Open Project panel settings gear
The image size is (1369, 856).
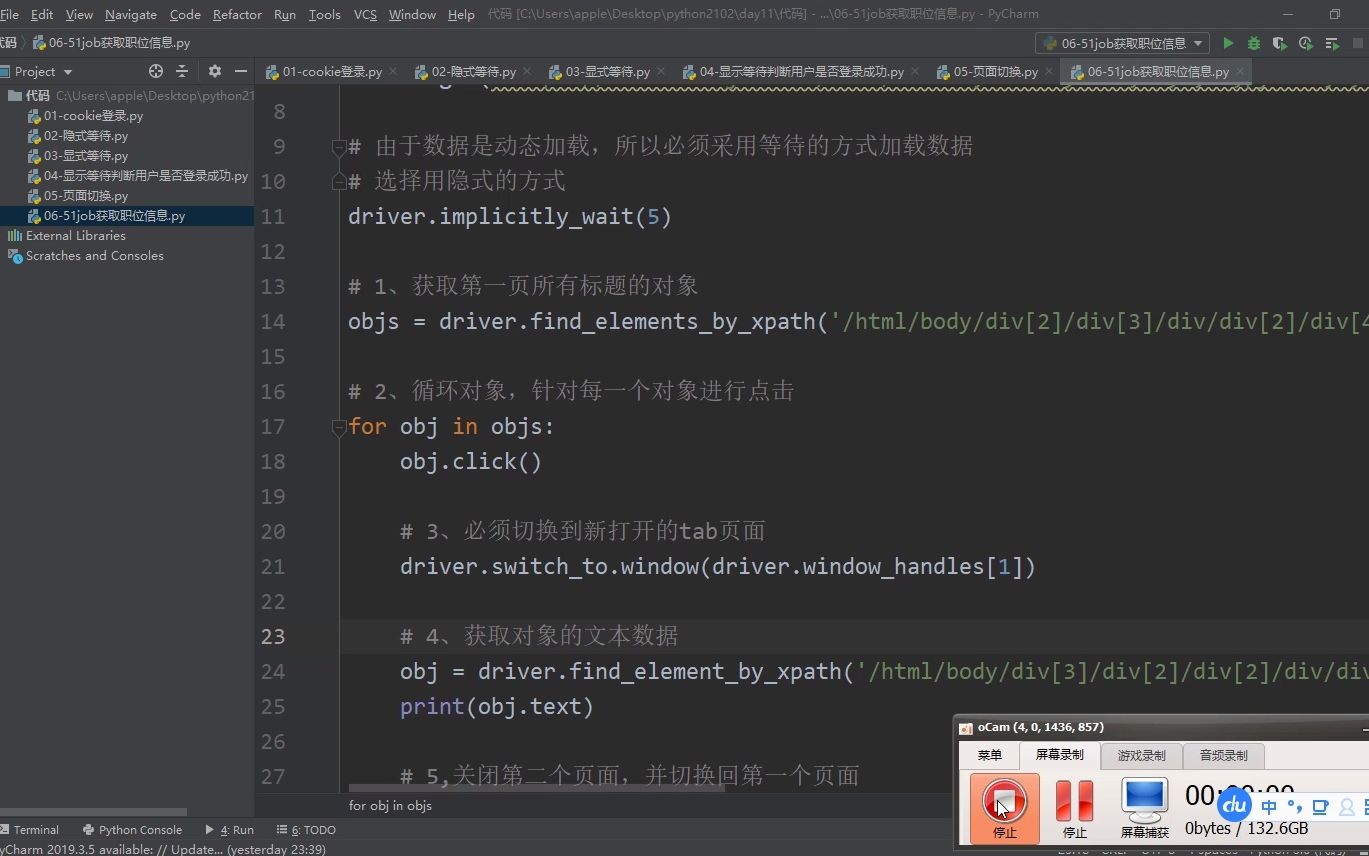(x=214, y=71)
